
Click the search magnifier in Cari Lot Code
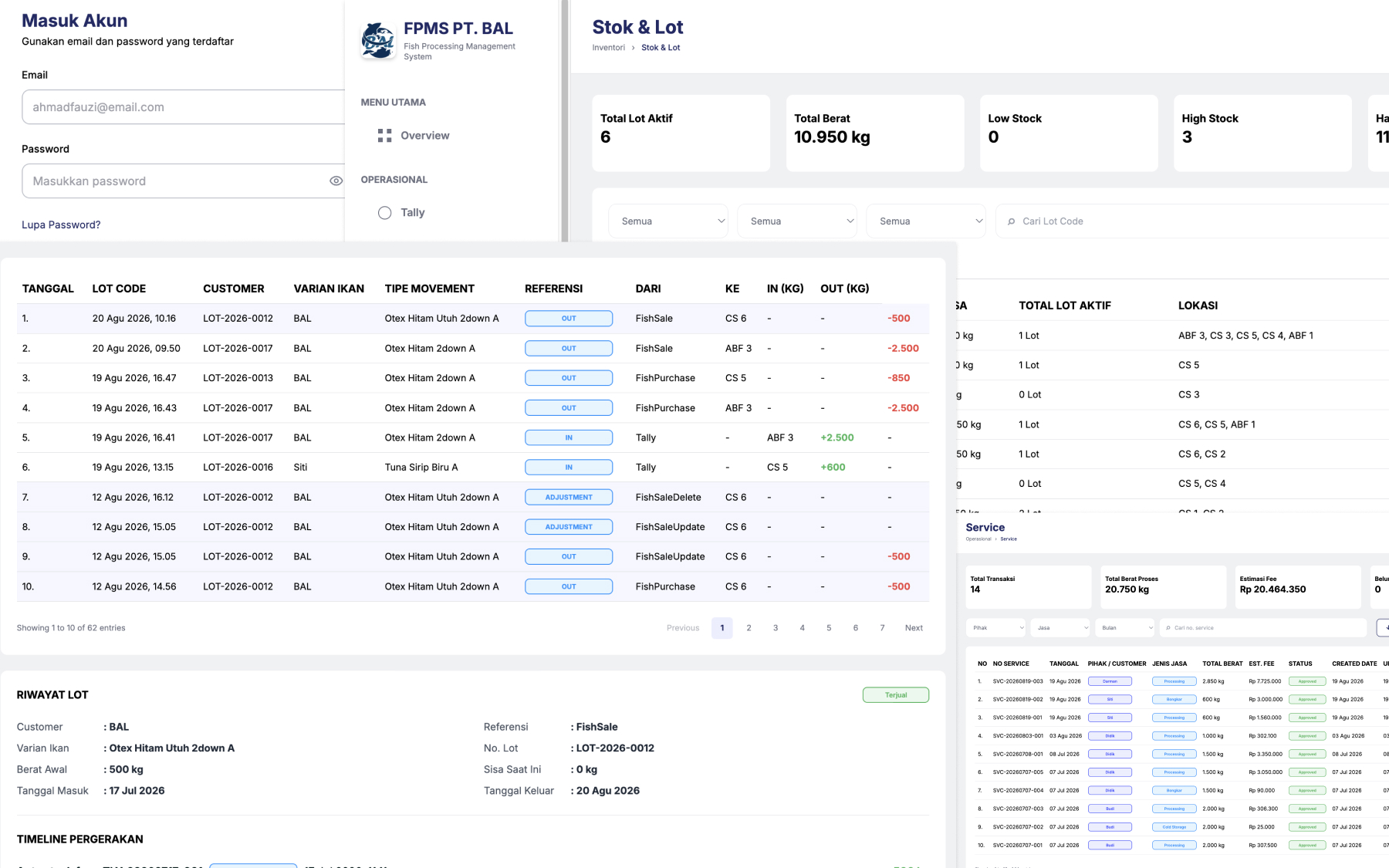(x=1011, y=221)
